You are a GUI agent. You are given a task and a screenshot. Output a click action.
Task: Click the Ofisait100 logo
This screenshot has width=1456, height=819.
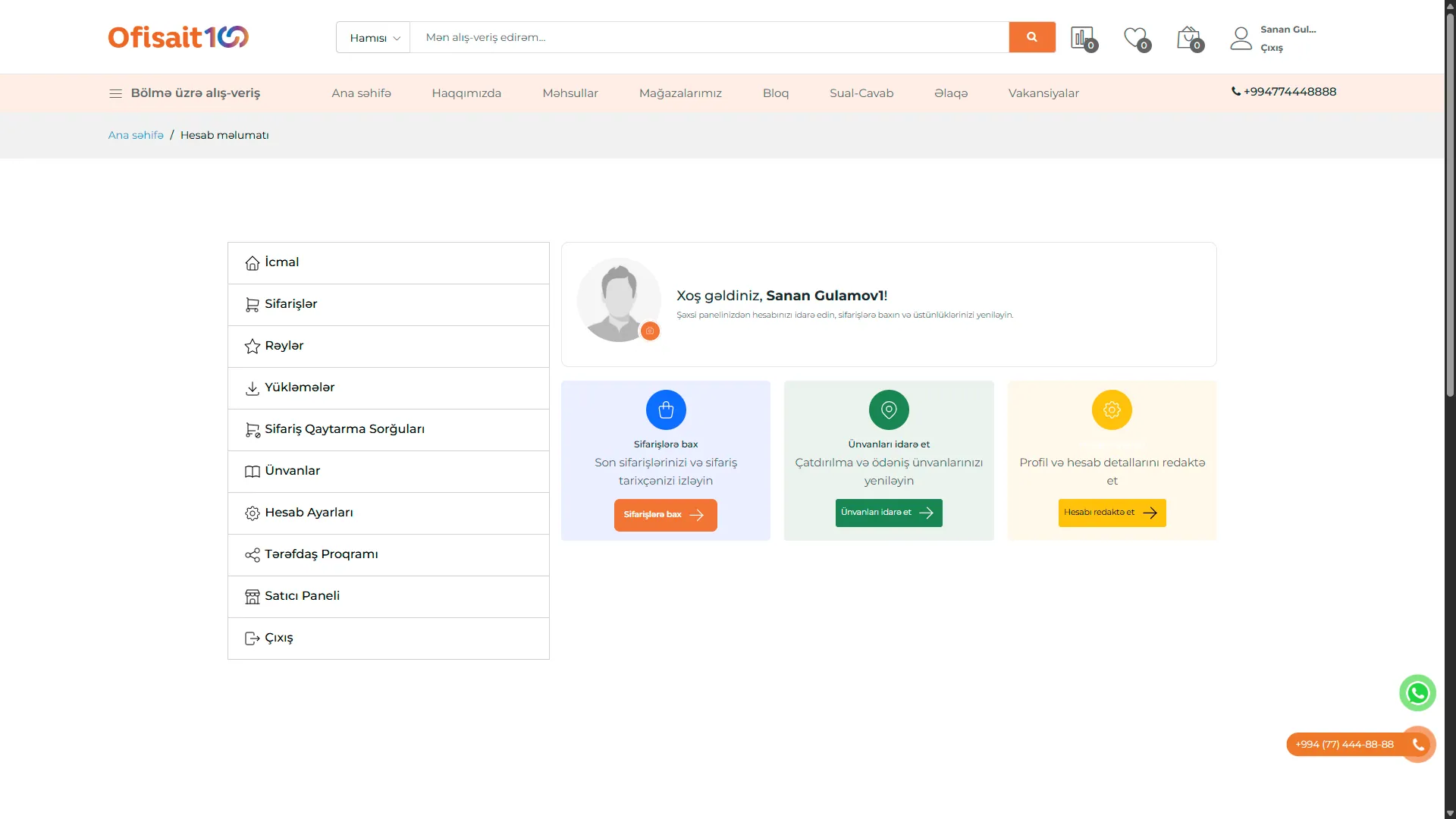click(178, 37)
